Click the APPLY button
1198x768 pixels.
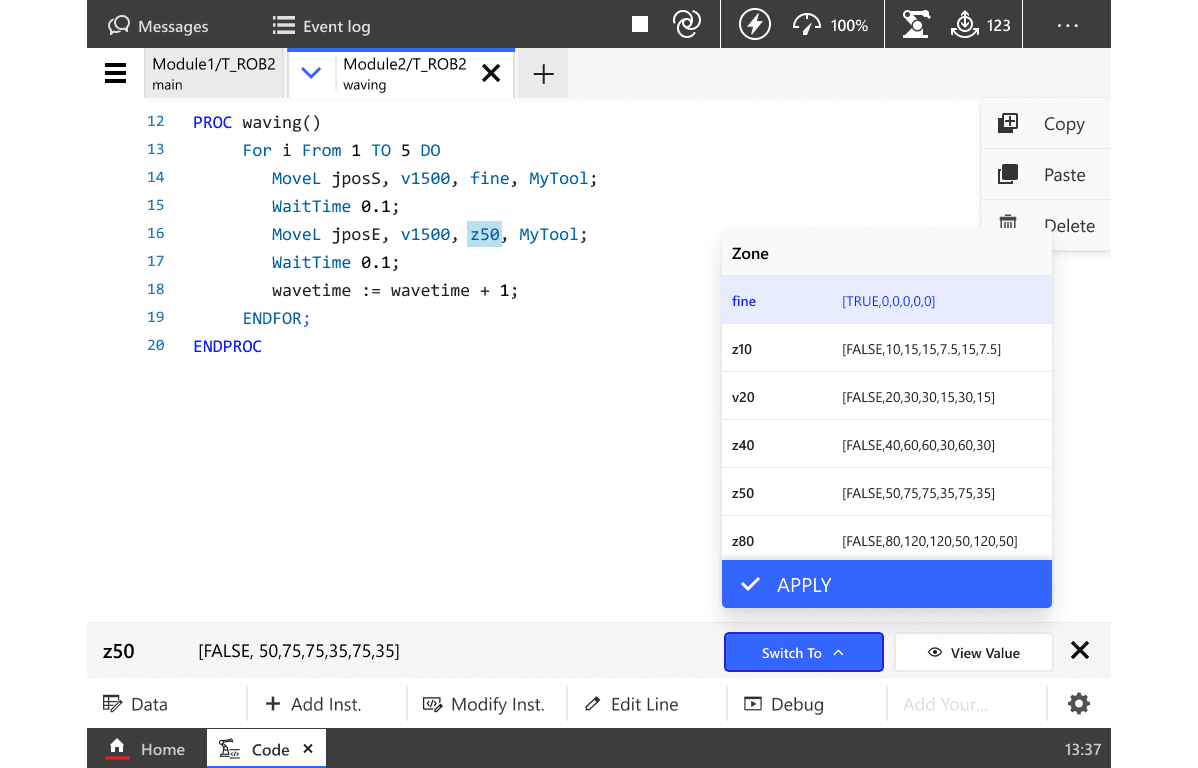(886, 584)
